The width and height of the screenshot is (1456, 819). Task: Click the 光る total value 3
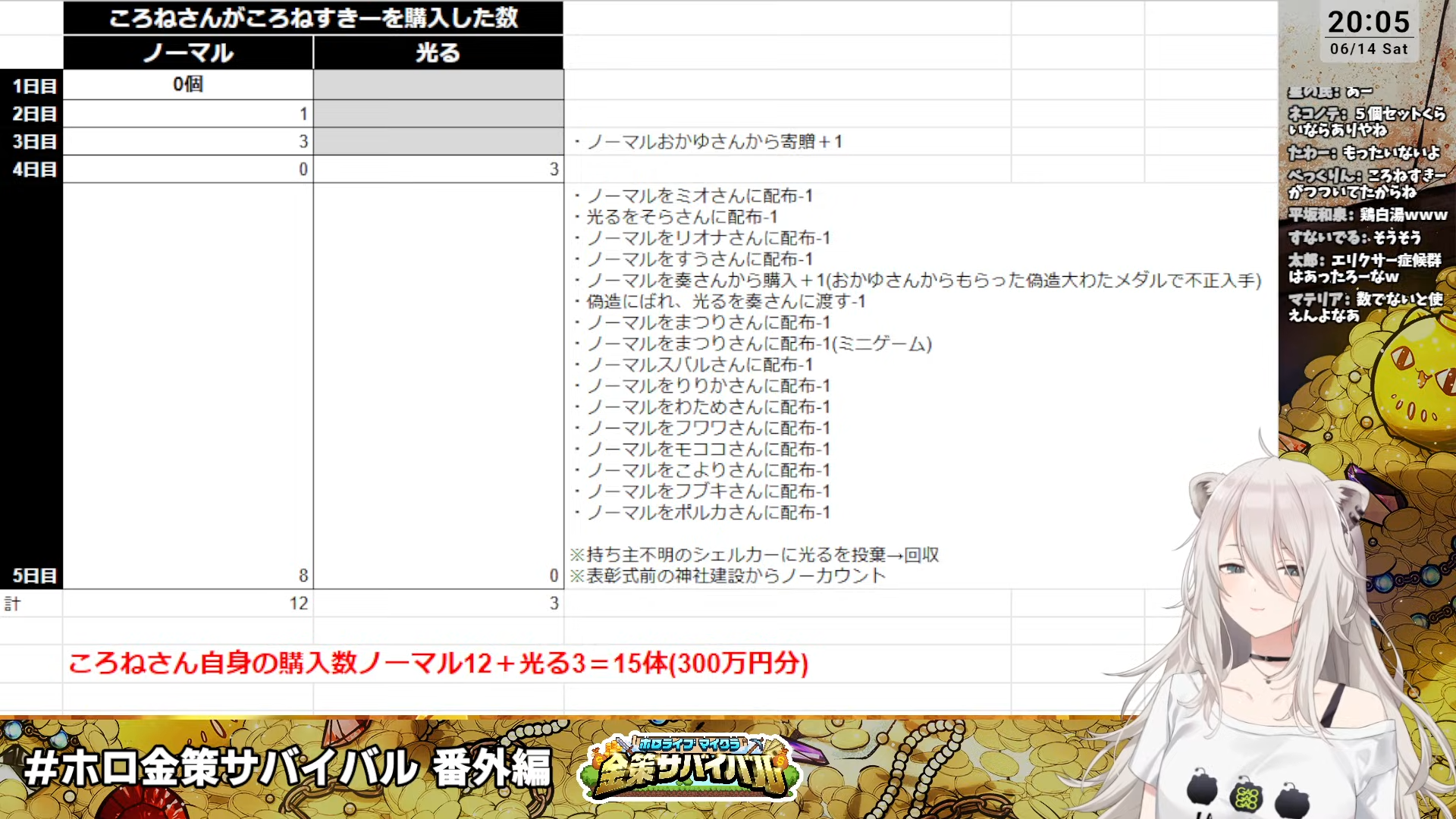(554, 604)
